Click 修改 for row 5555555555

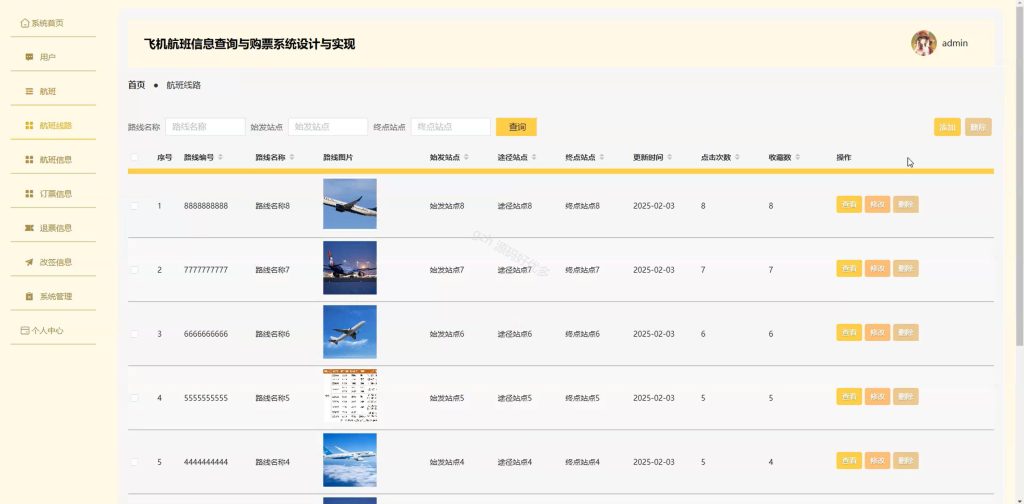pyautogui.click(x=877, y=396)
